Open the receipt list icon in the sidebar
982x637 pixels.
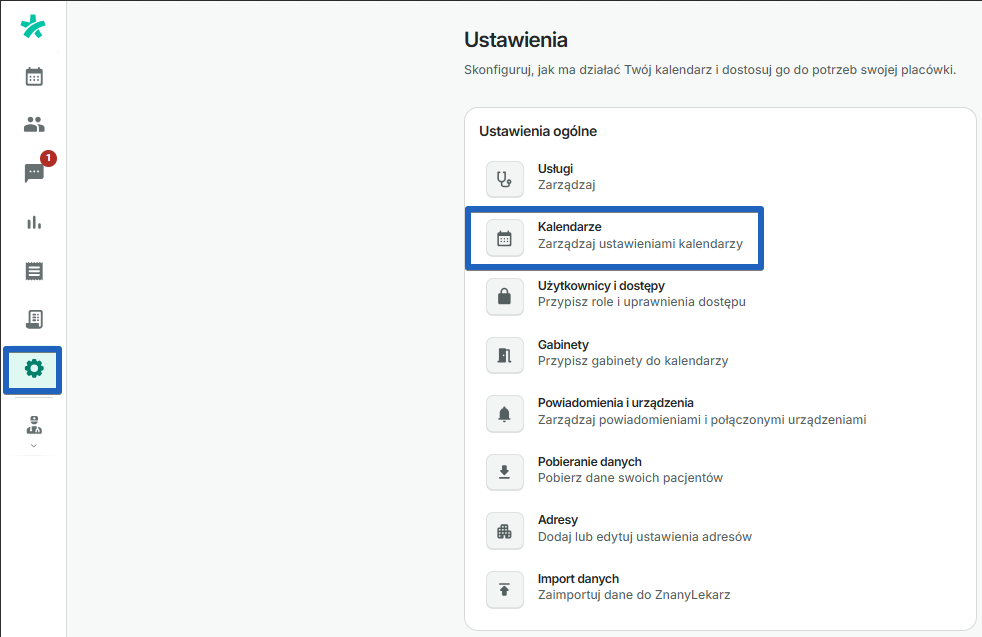pyautogui.click(x=33, y=270)
